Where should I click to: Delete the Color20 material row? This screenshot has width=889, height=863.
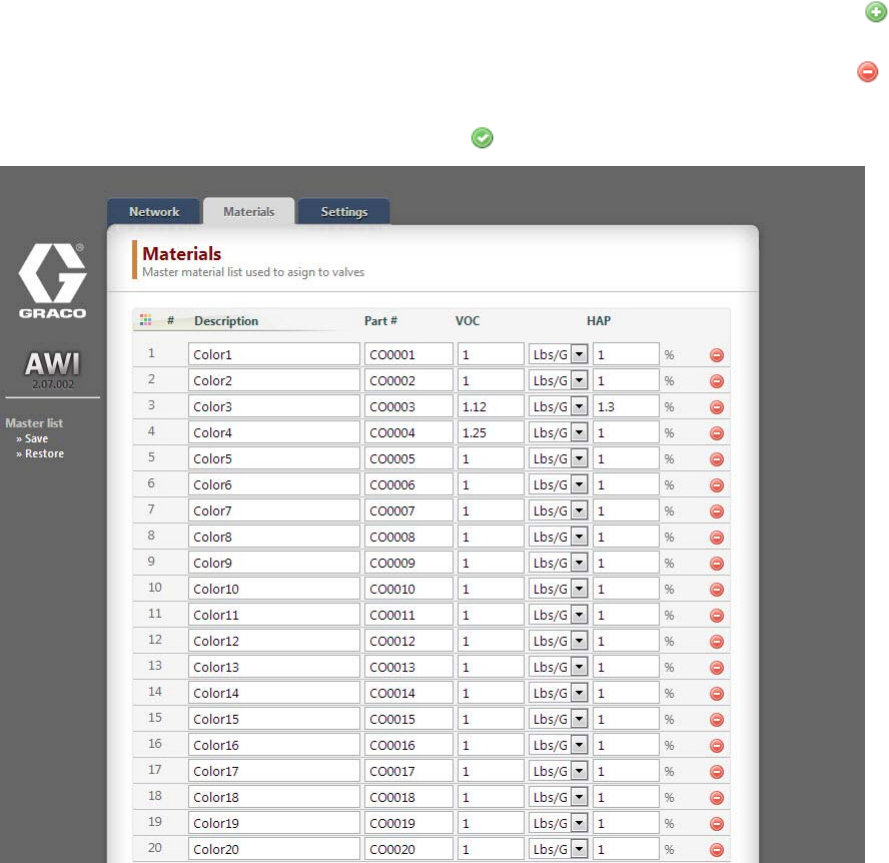717,850
